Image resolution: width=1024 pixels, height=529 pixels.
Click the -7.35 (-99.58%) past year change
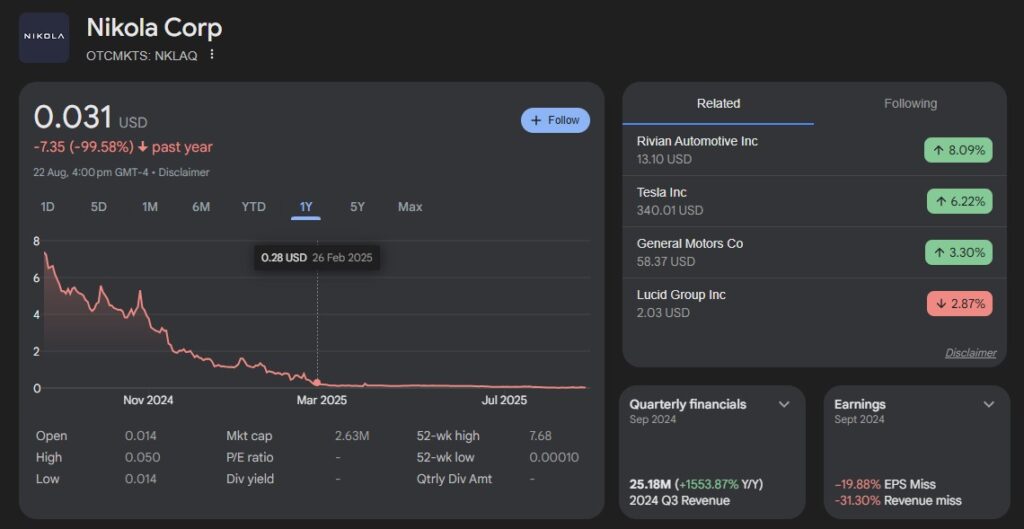coord(123,148)
